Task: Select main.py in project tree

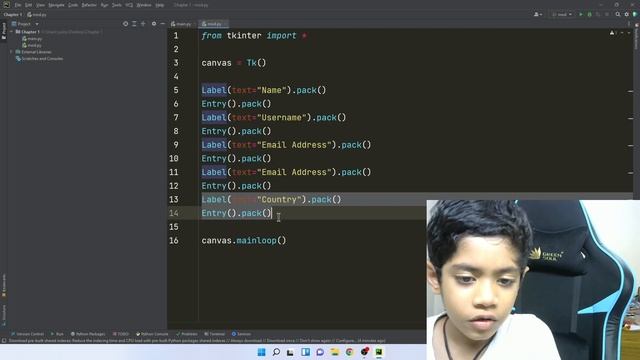Action: pyautogui.click(x=33, y=39)
